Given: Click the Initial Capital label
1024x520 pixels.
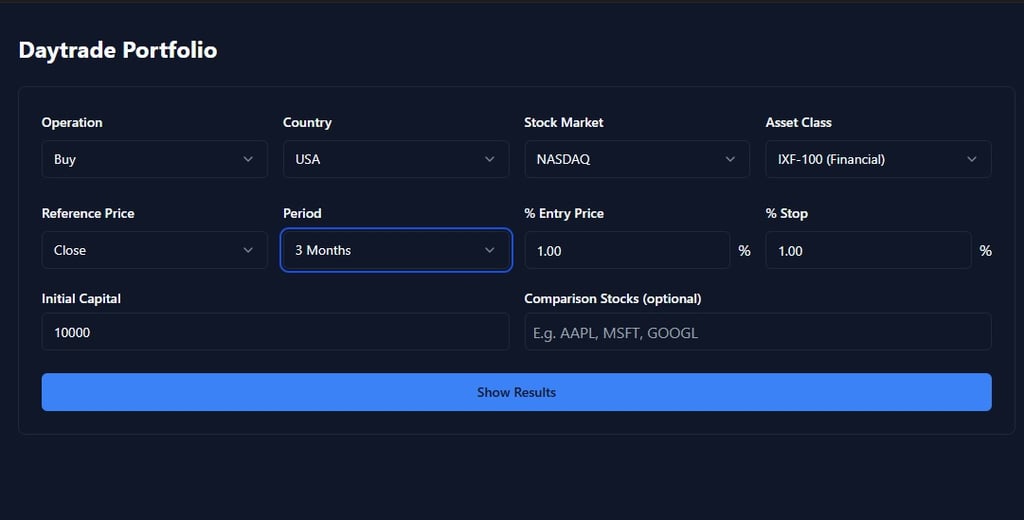Looking at the screenshot, I should 81,298.
